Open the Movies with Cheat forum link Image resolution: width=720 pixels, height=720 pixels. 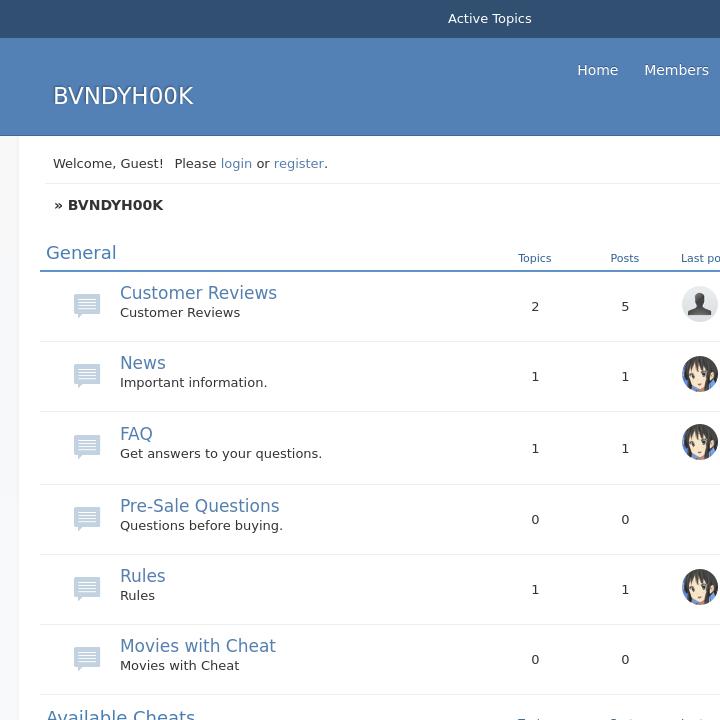click(197, 646)
